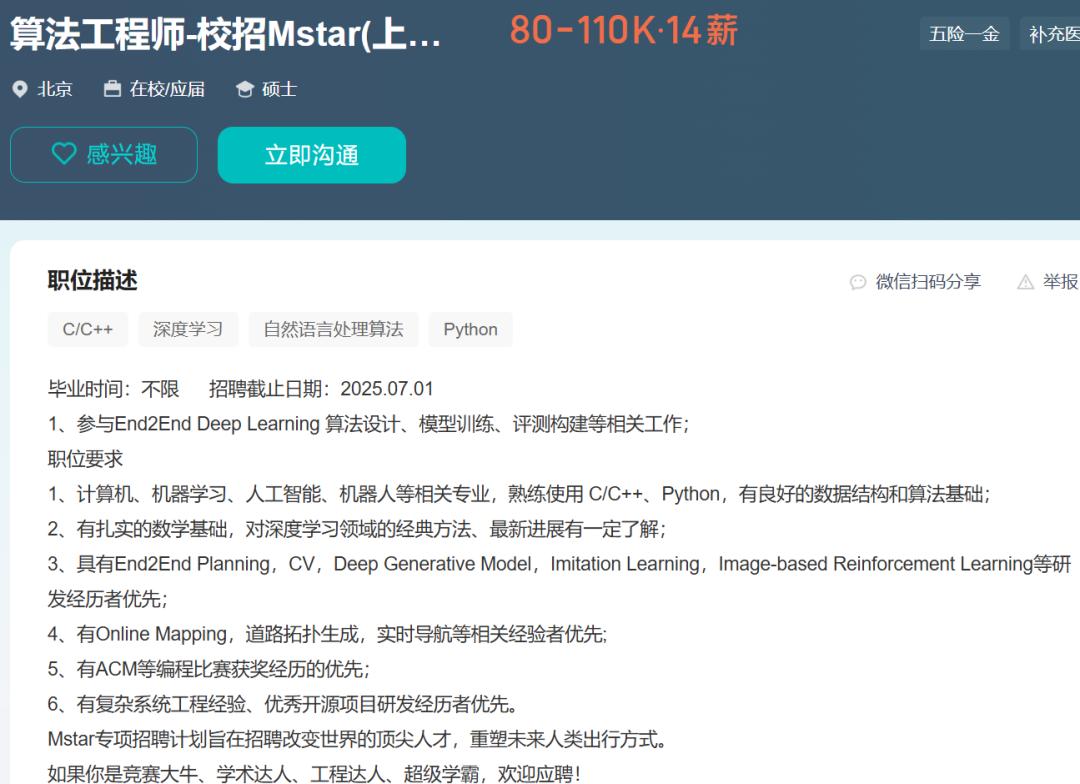Click the chat bubble icon for 微信扫码分享
Image resolution: width=1080 pixels, height=784 pixels.
[857, 282]
